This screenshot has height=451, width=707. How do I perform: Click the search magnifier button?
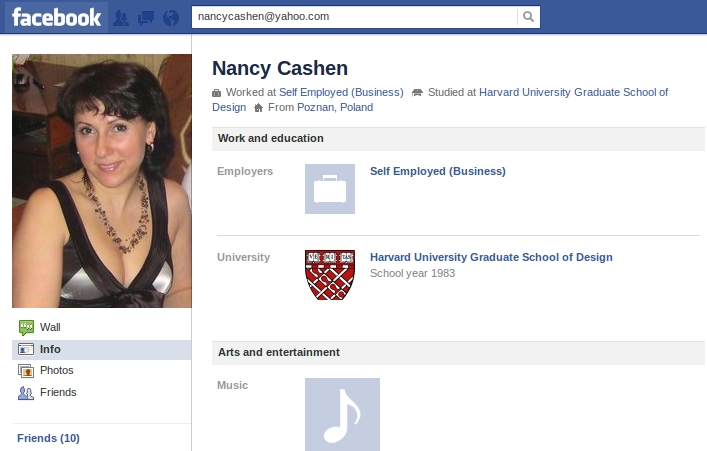(528, 17)
